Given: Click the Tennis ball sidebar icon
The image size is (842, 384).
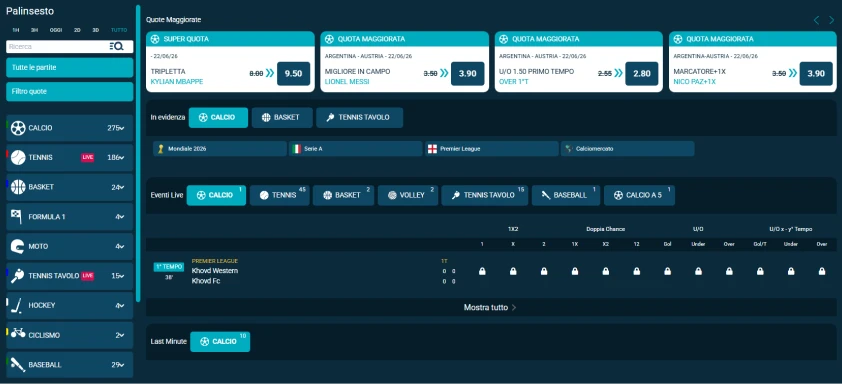Looking at the screenshot, I should (18, 157).
